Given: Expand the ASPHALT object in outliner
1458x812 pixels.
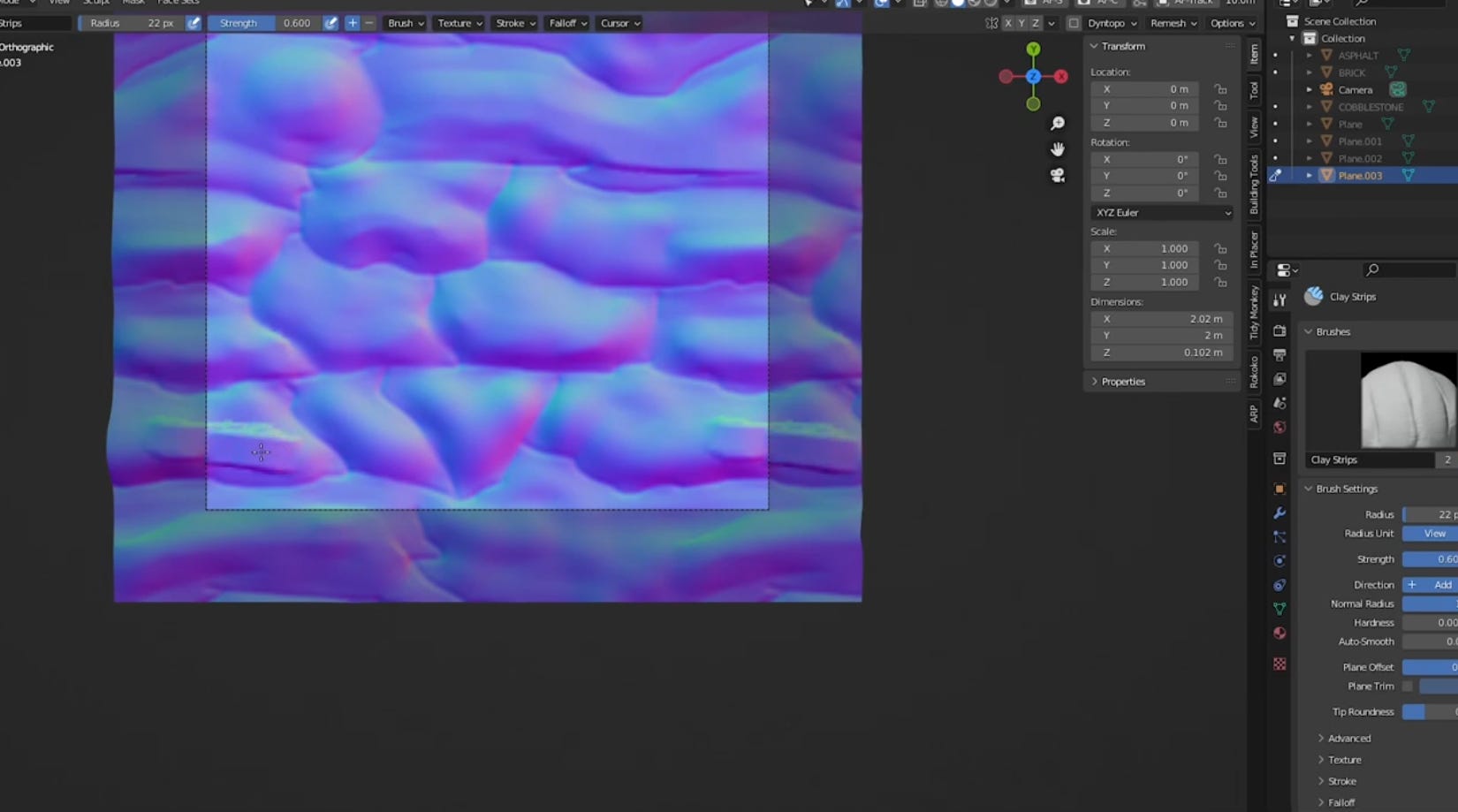Looking at the screenshot, I should pos(1310,56).
